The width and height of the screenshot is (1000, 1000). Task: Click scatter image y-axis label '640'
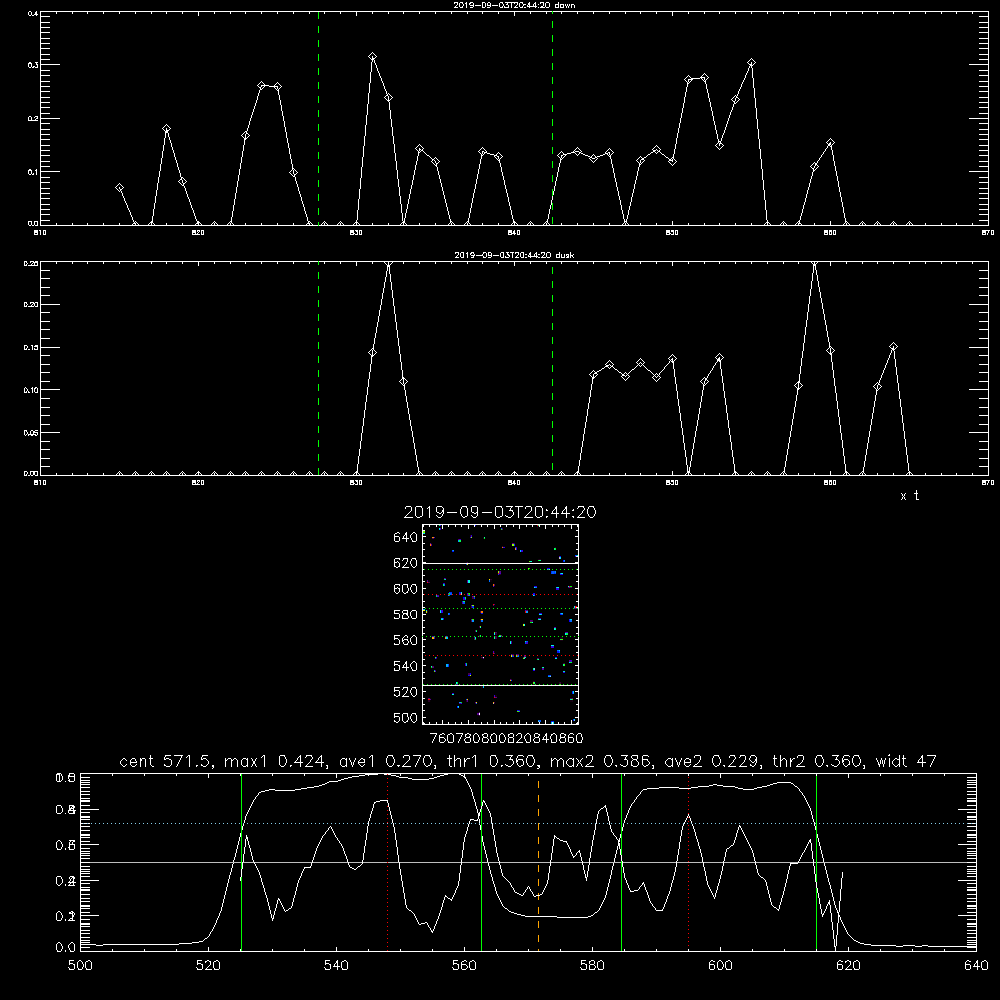pyautogui.click(x=406, y=537)
